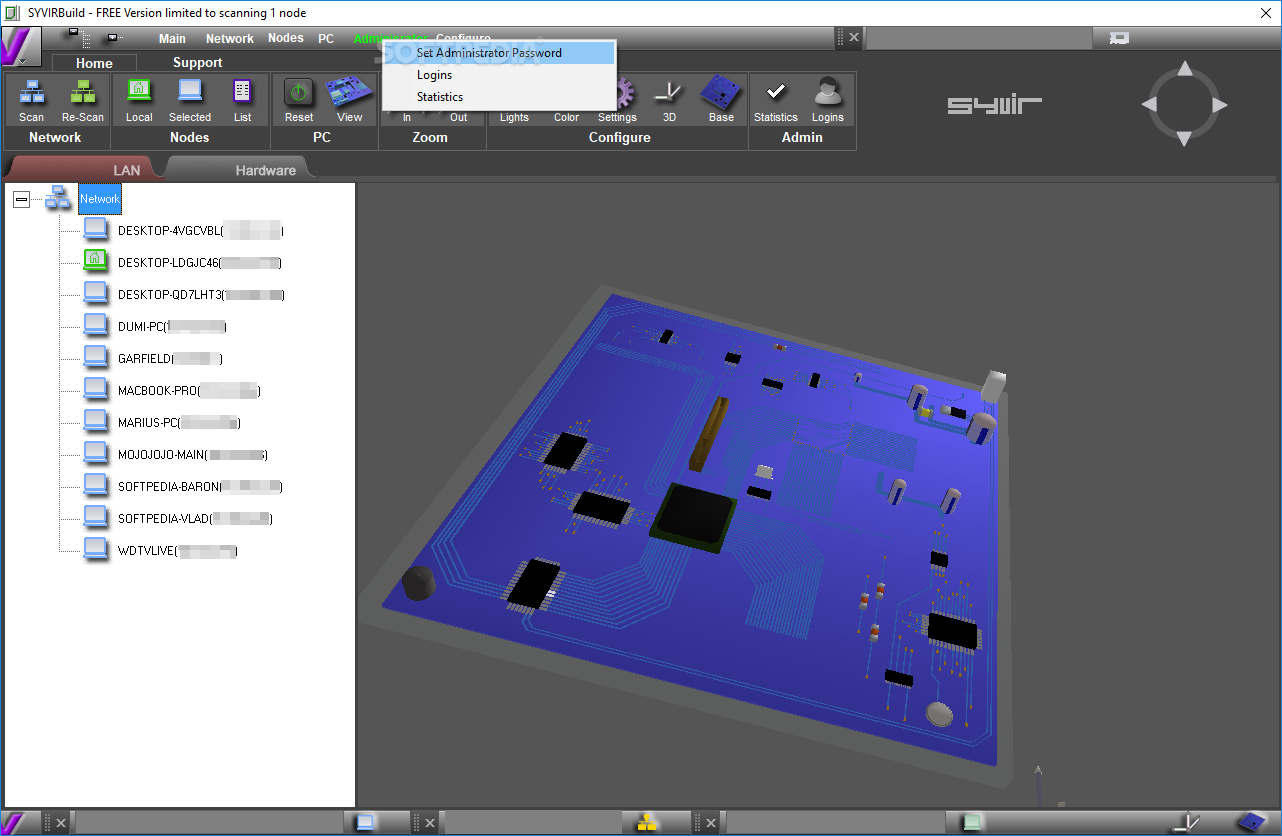
Task: Start a network Scan from the ribbon
Action: click(x=32, y=100)
